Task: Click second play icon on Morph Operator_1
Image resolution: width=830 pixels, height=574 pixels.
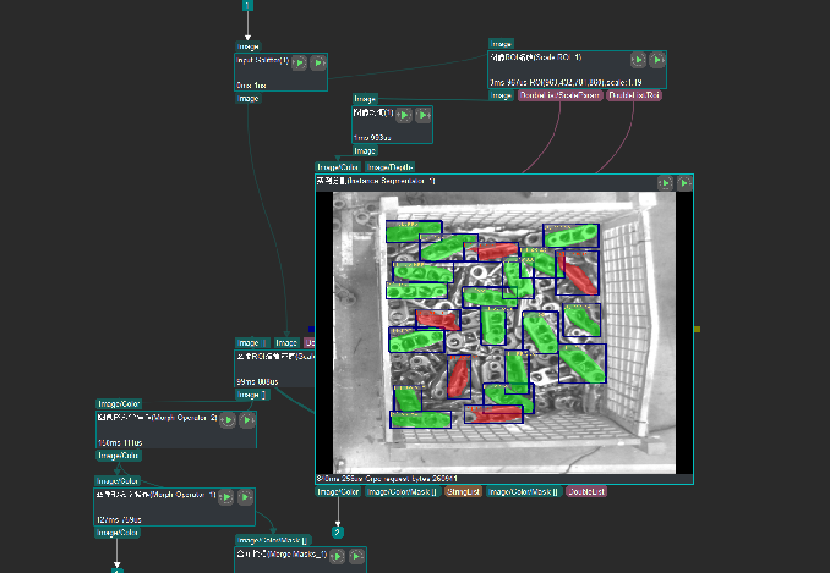Action: pyautogui.click(x=245, y=497)
